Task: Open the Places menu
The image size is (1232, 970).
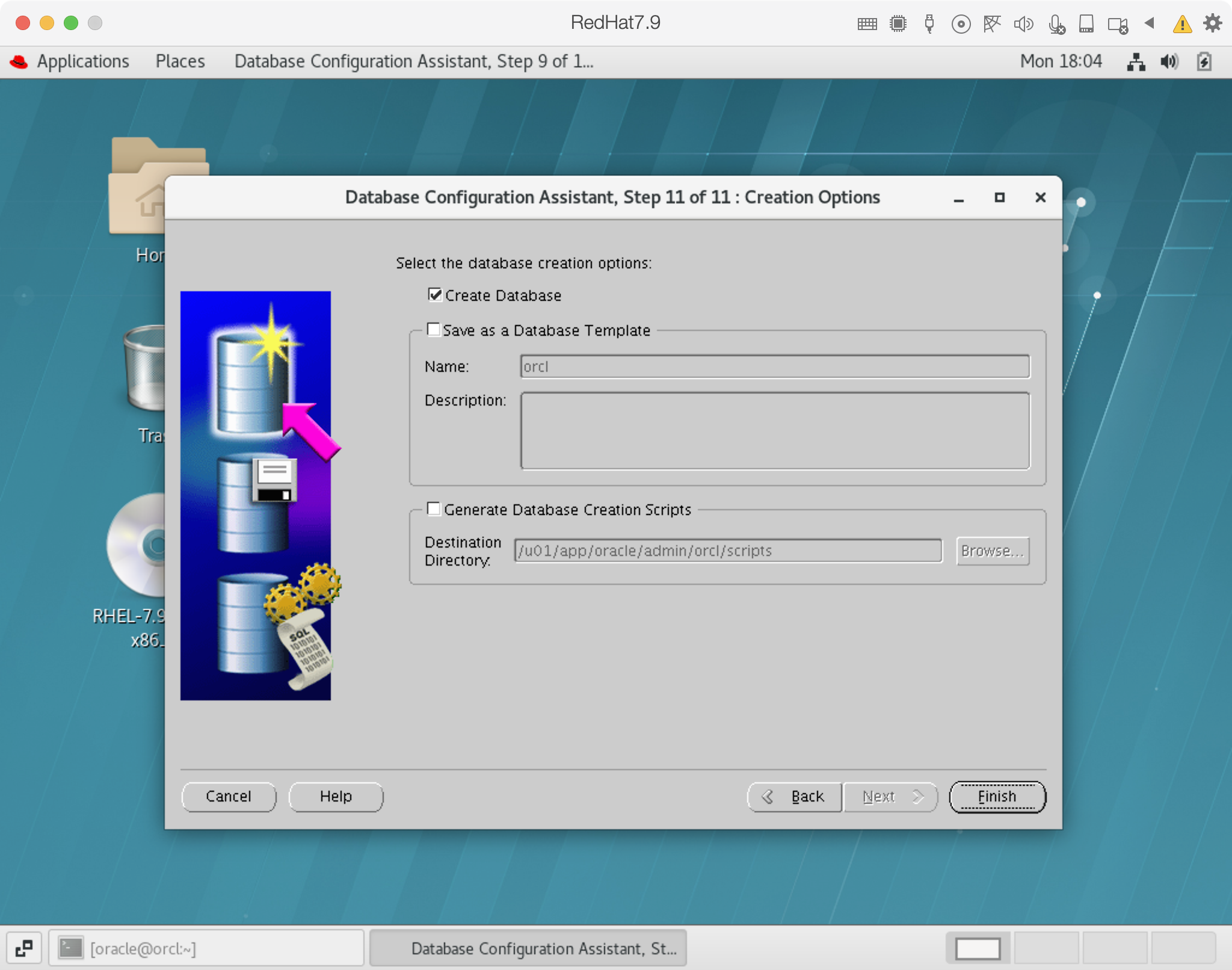Action: pos(180,61)
